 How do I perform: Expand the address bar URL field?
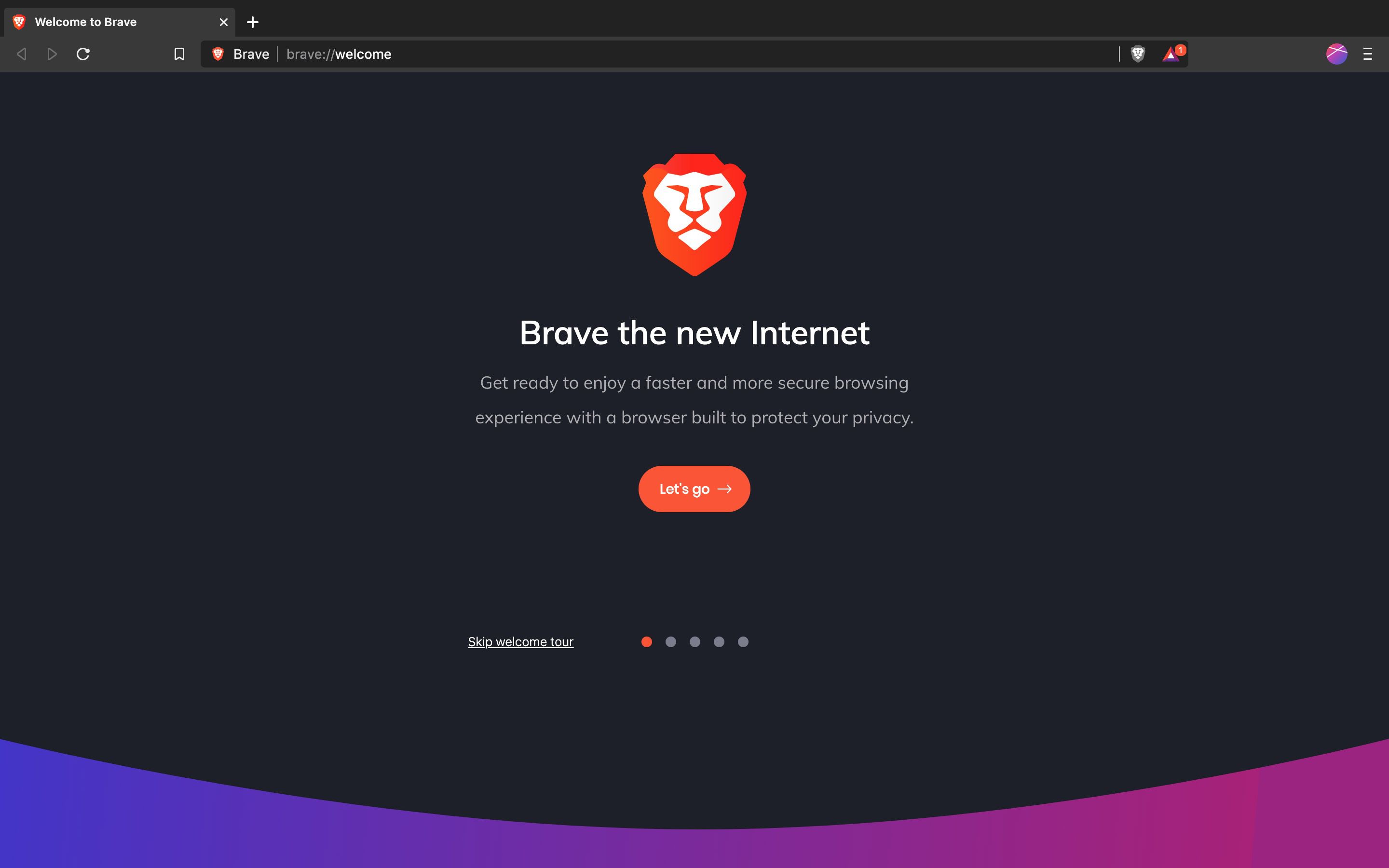(694, 54)
